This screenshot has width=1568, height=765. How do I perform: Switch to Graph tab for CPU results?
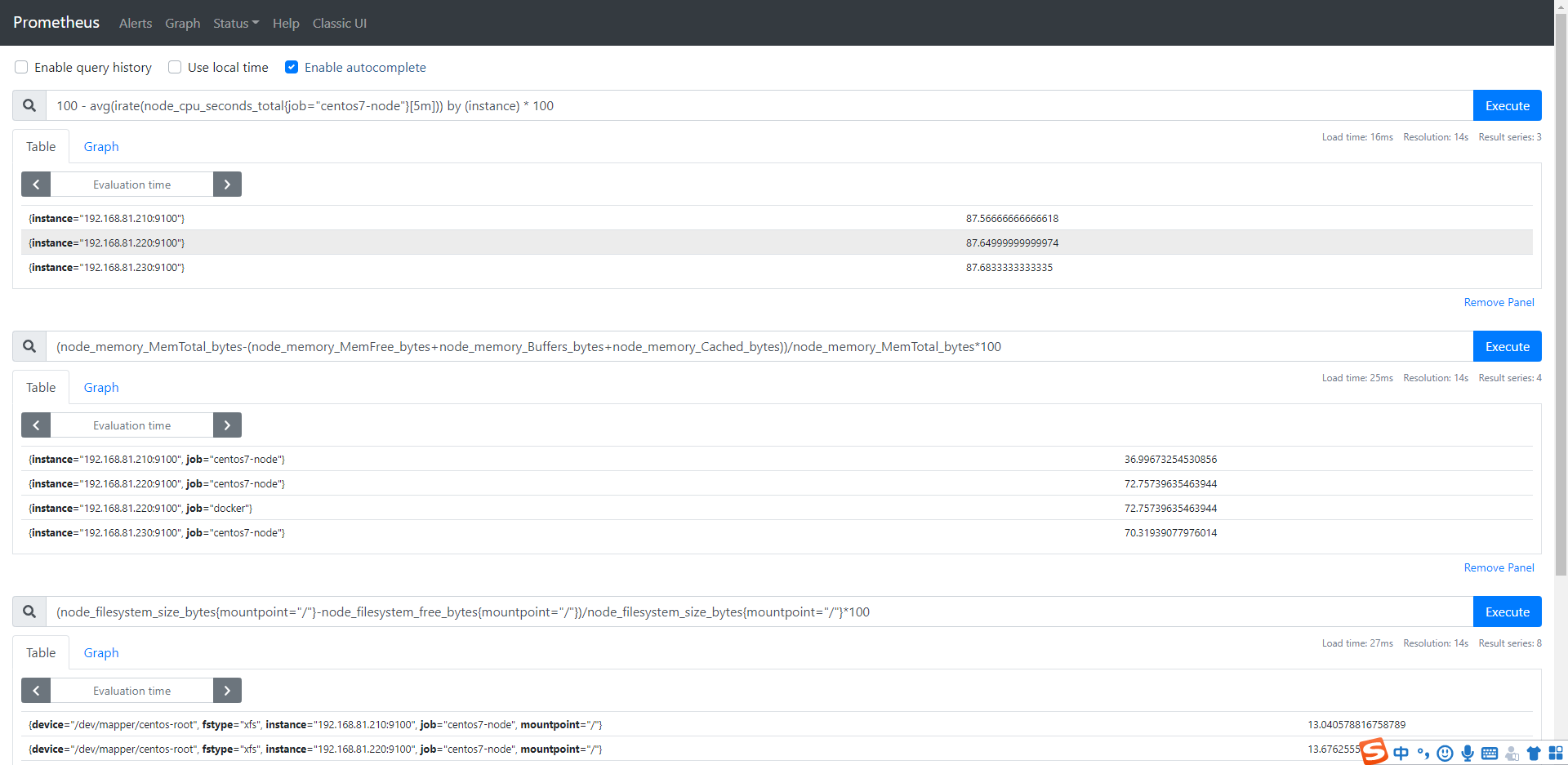(x=100, y=146)
